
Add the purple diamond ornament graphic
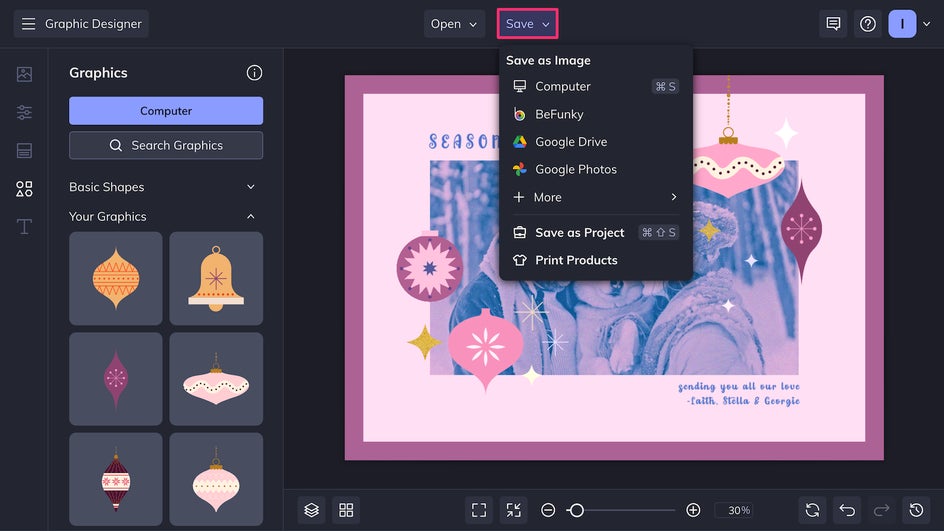pos(116,379)
